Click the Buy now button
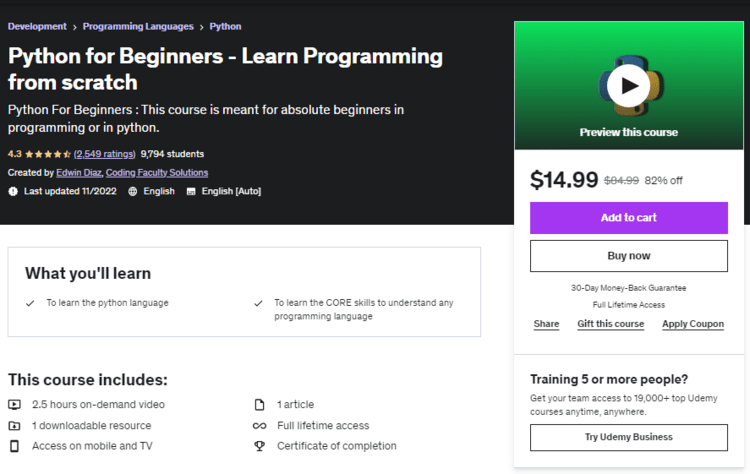The width and height of the screenshot is (750, 474). coord(629,256)
